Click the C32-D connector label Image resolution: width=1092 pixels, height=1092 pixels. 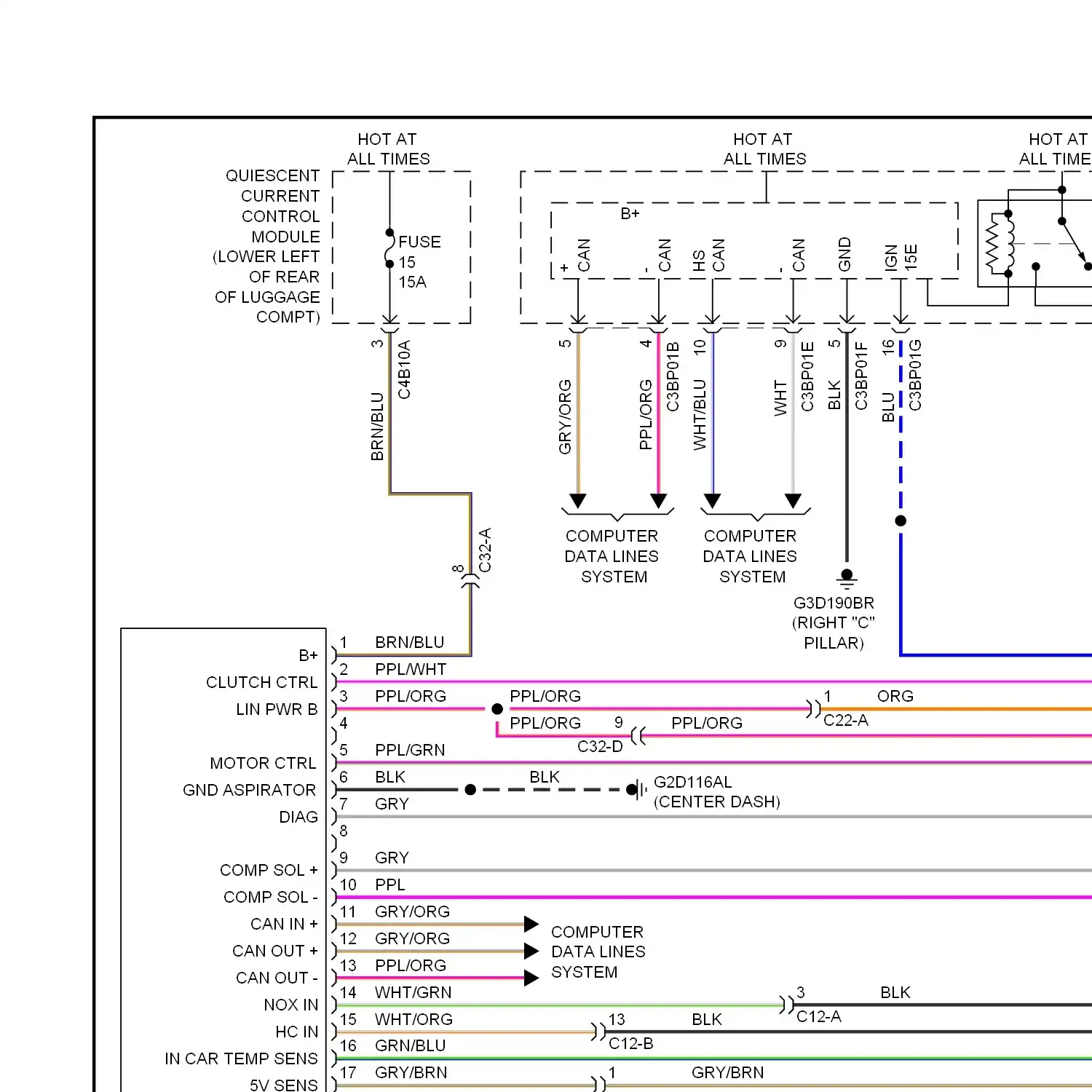600,747
